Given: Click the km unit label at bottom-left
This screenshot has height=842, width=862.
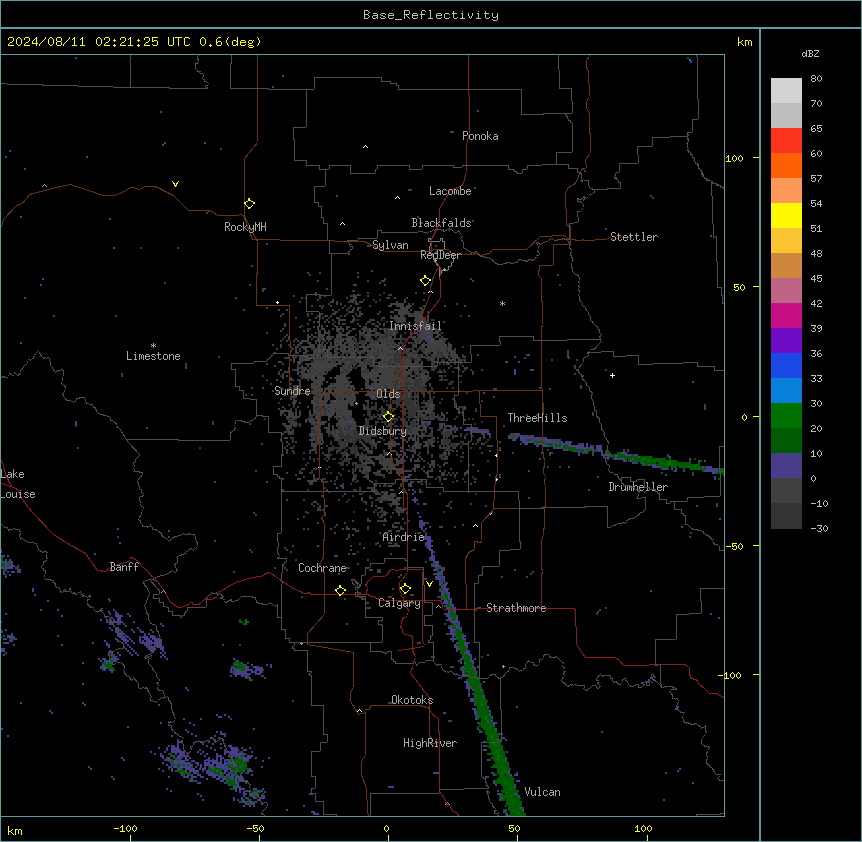Looking at the screenshot, I should pyautogui.click(x=15, y=830).
